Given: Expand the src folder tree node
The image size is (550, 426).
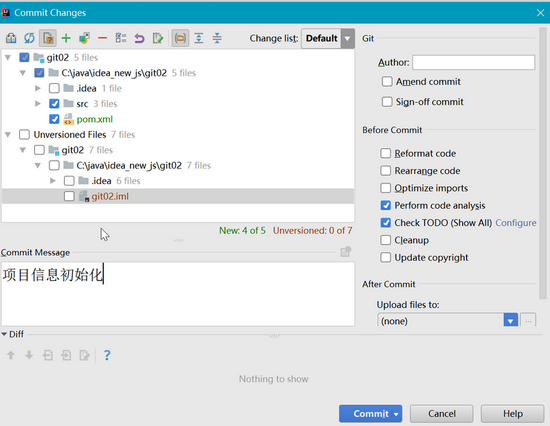Looking at the screenshot, I should 38,104.
